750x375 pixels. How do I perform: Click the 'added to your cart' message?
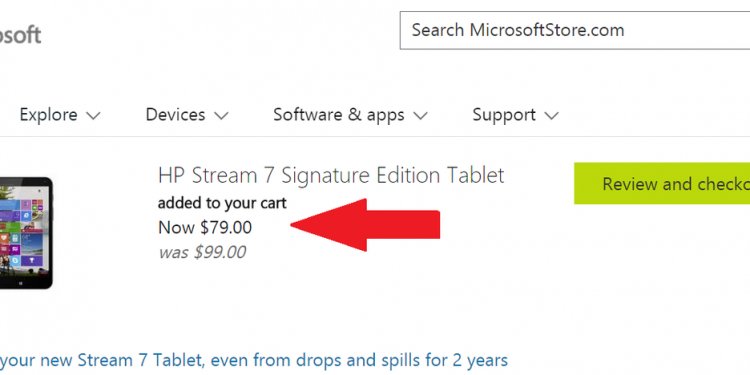222,203
